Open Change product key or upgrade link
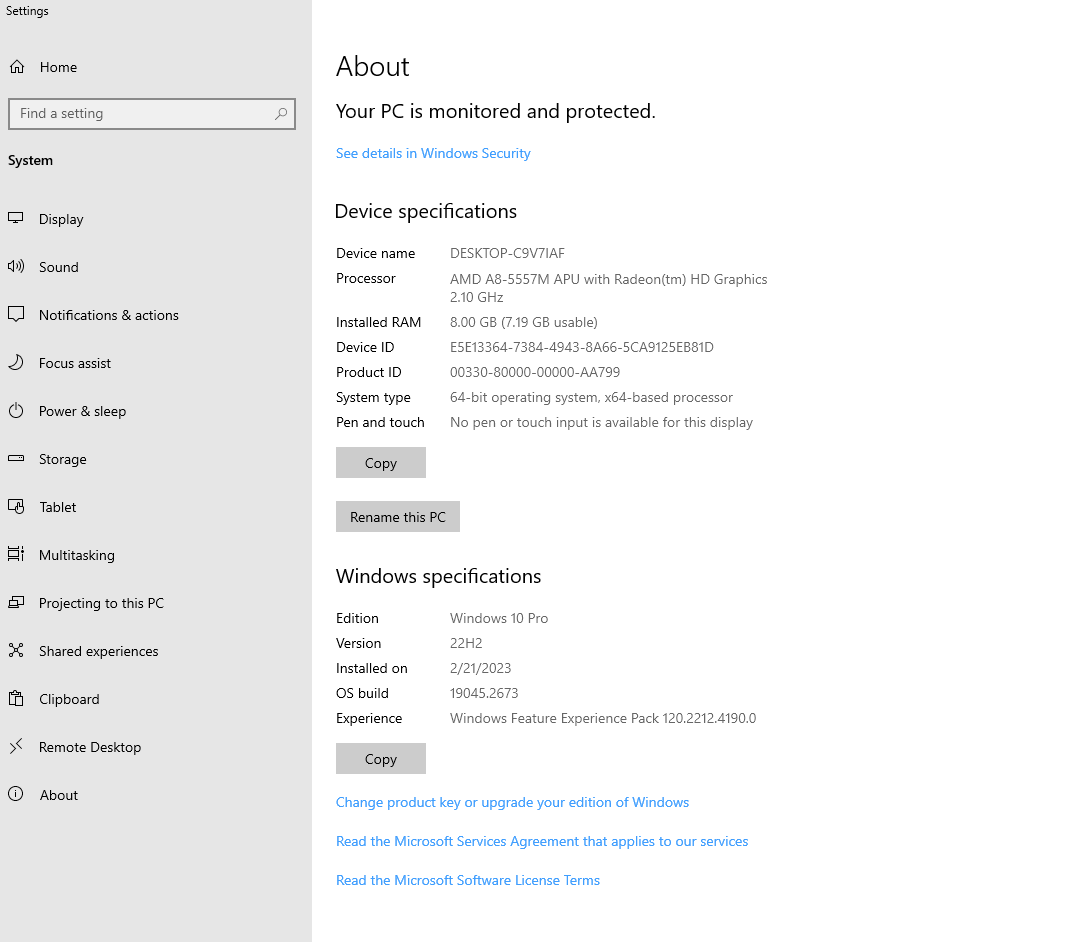This screenshot has width=1091, height=942. coord(512,802)
